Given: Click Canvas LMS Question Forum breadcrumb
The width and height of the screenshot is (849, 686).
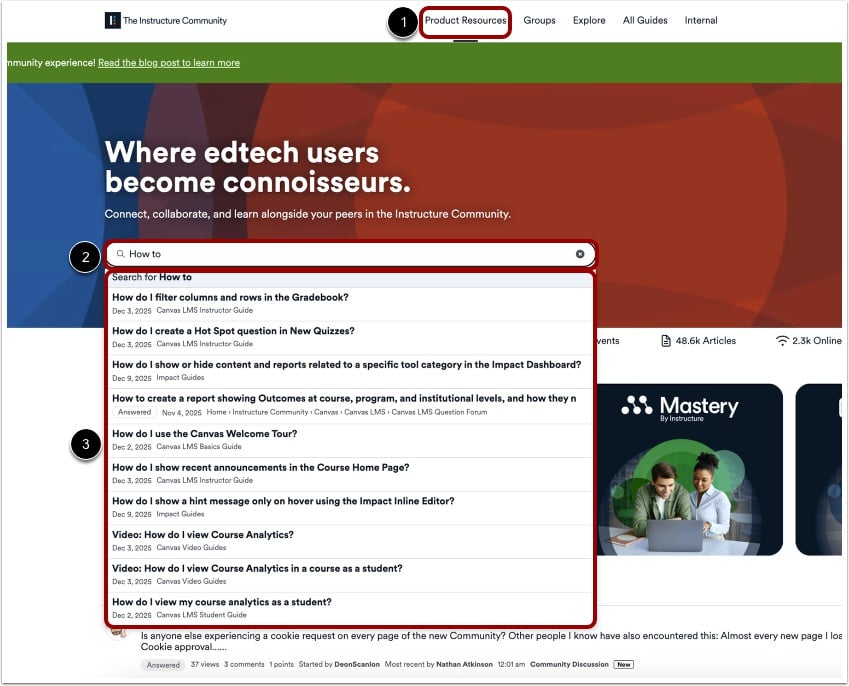Looking at the screenshot, I should [439, 412].
